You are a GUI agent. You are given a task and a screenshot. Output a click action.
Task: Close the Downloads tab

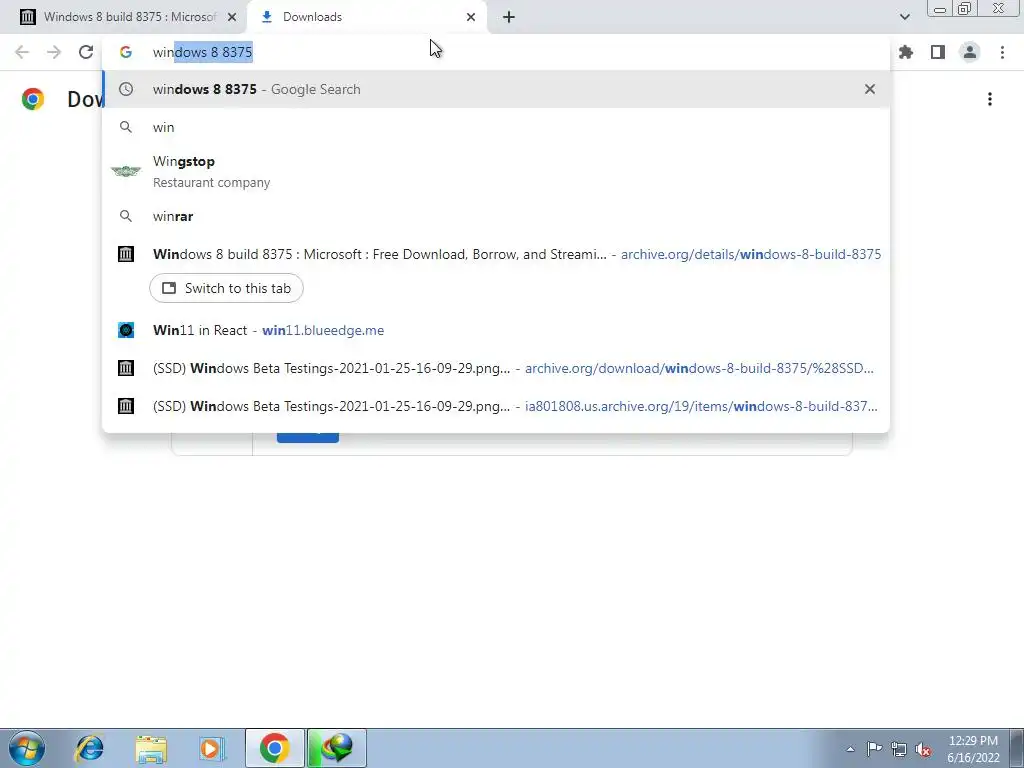tap(471, 17)
